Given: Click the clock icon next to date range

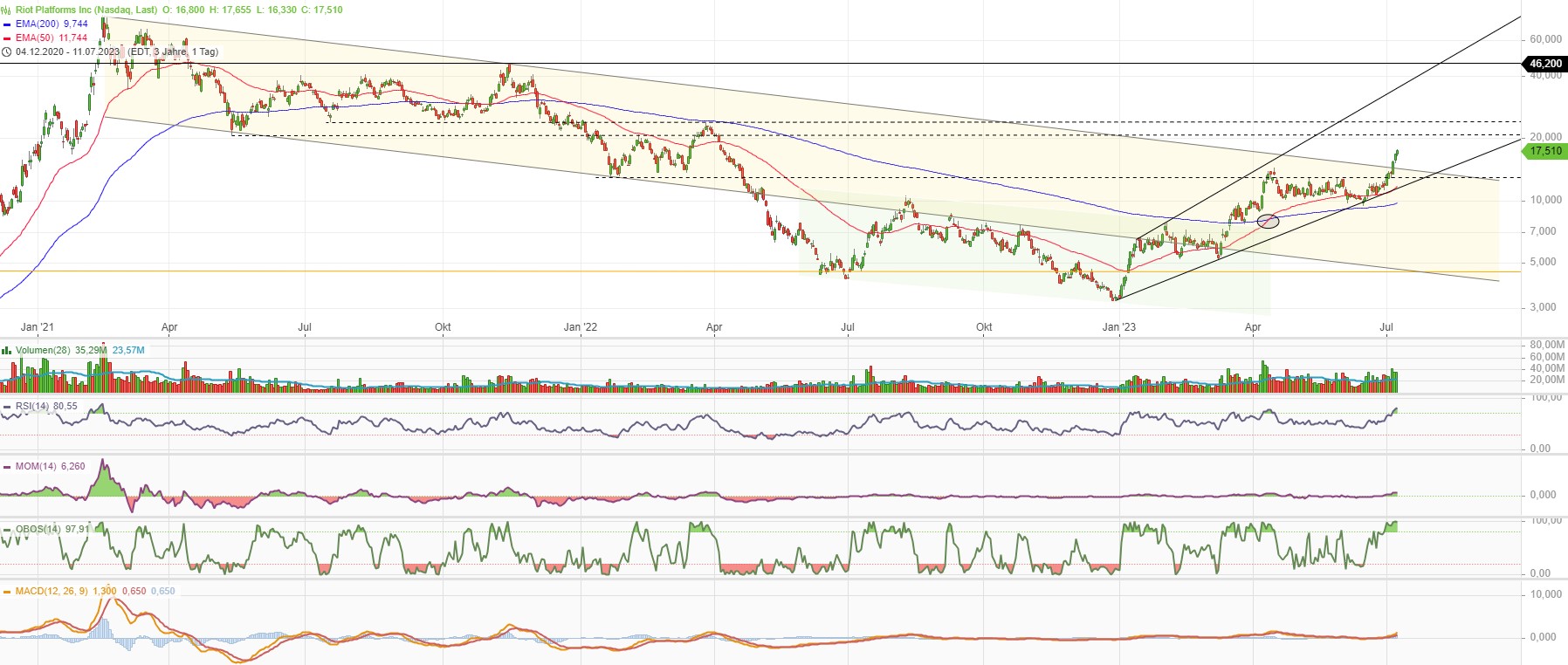Looking at the screenshot, I should tap(7, 52).
